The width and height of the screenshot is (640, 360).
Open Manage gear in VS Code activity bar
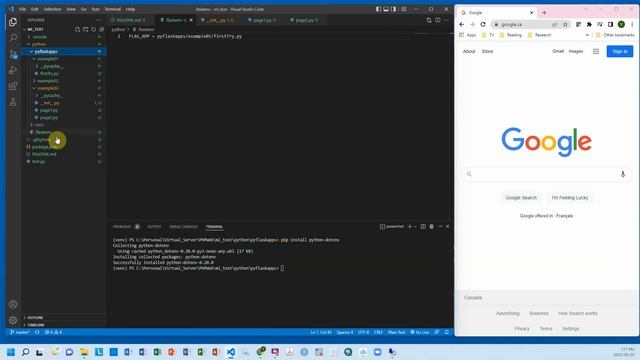13,320
